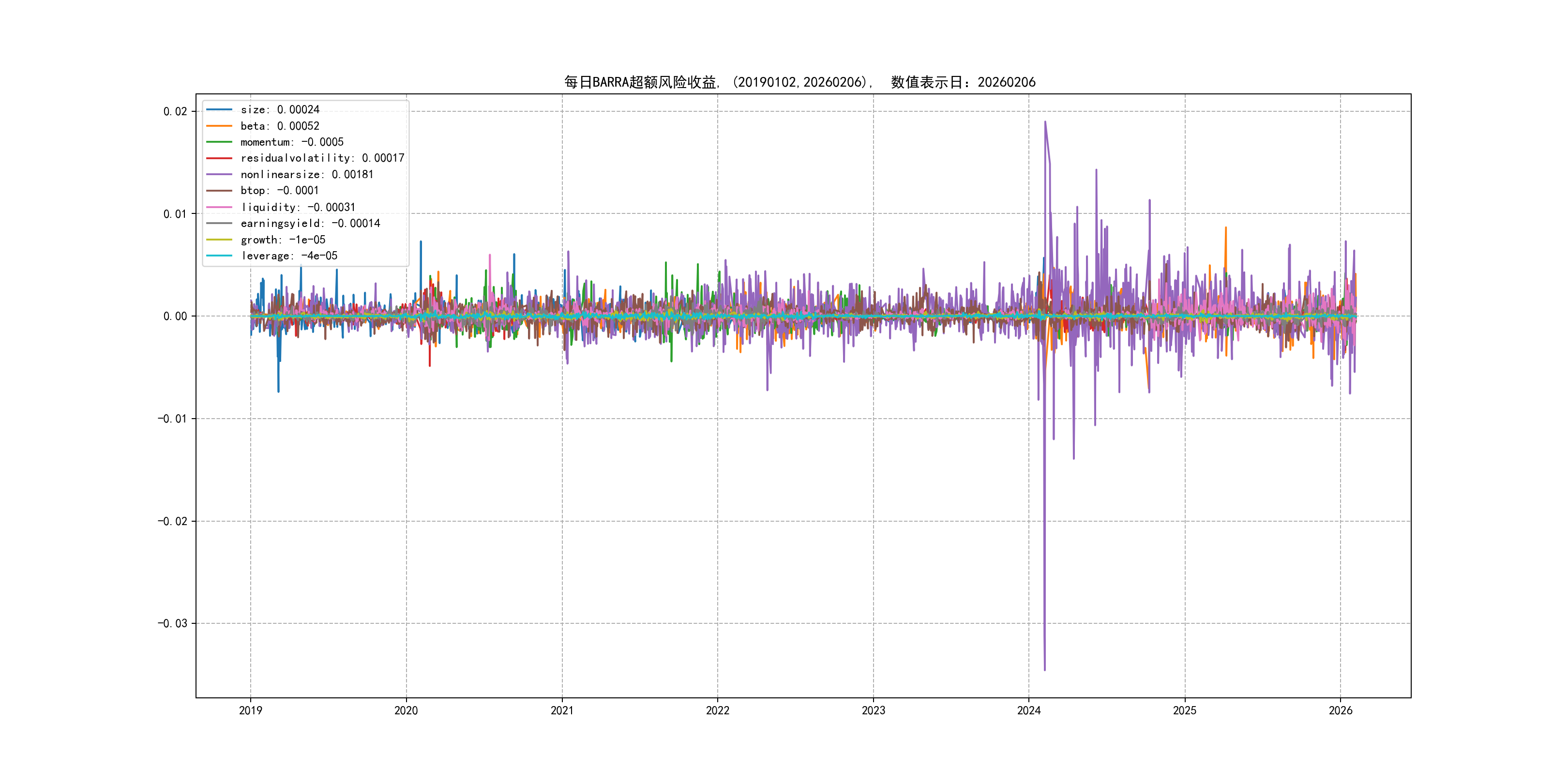
Task: Click the 2024 x-axis tick label
Action: coord(1029,710)
